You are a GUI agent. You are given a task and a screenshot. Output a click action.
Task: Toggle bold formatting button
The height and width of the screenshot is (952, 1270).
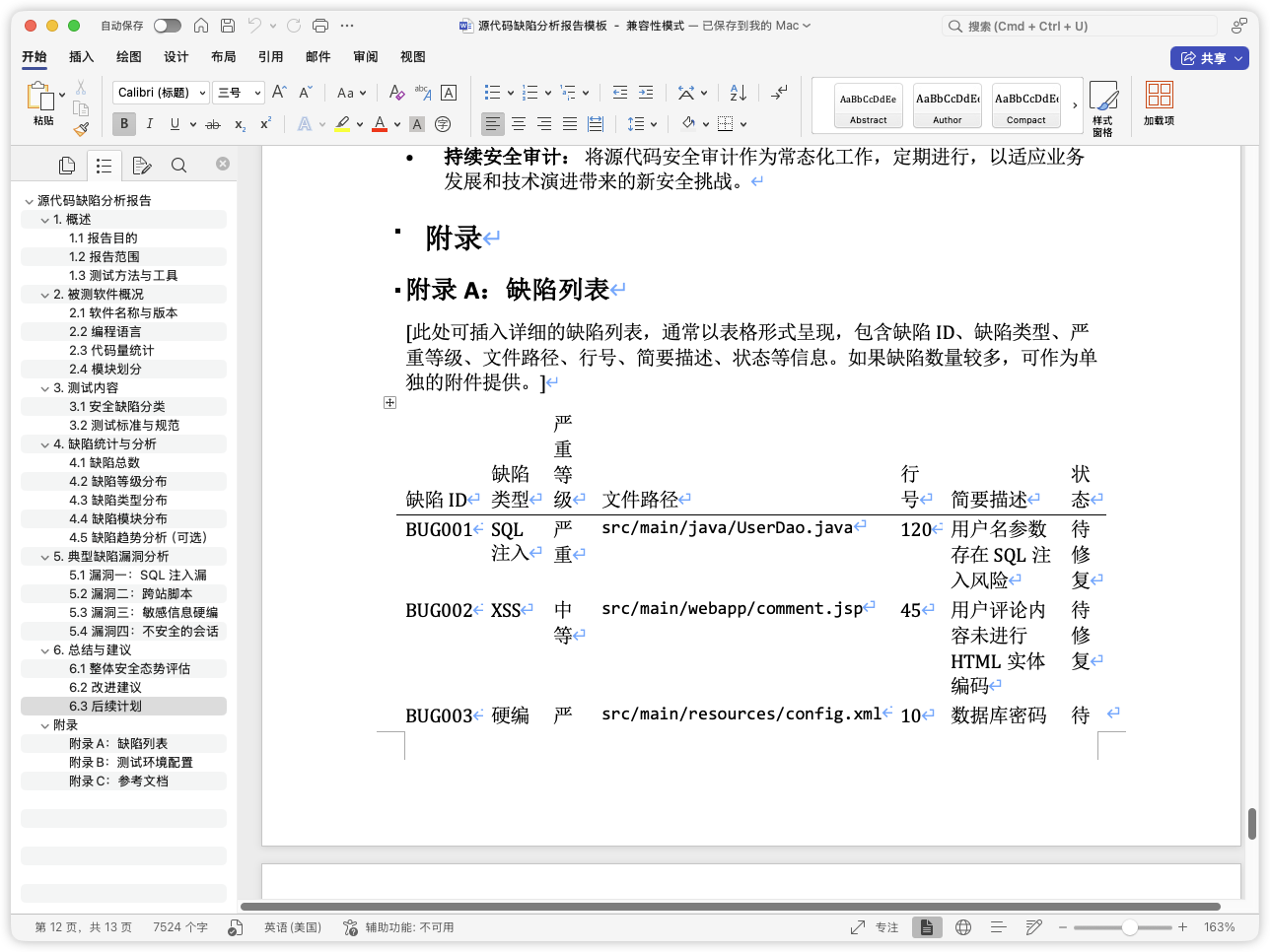(x=124, y=124)
